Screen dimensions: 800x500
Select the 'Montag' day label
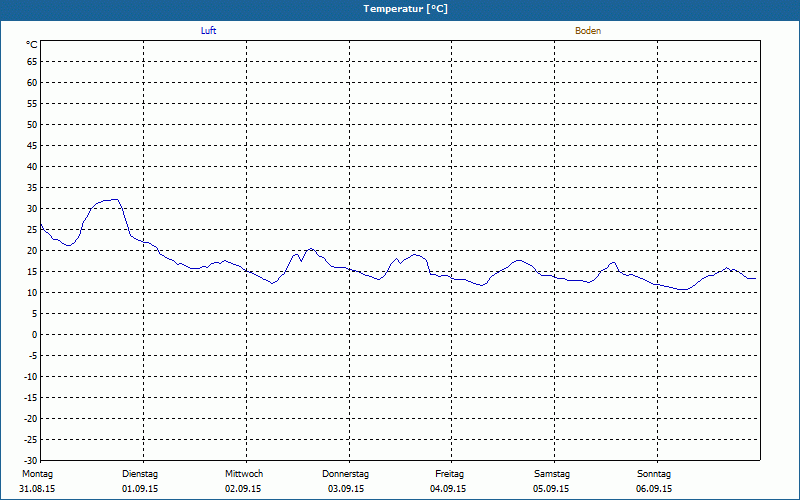click(37, 474)
